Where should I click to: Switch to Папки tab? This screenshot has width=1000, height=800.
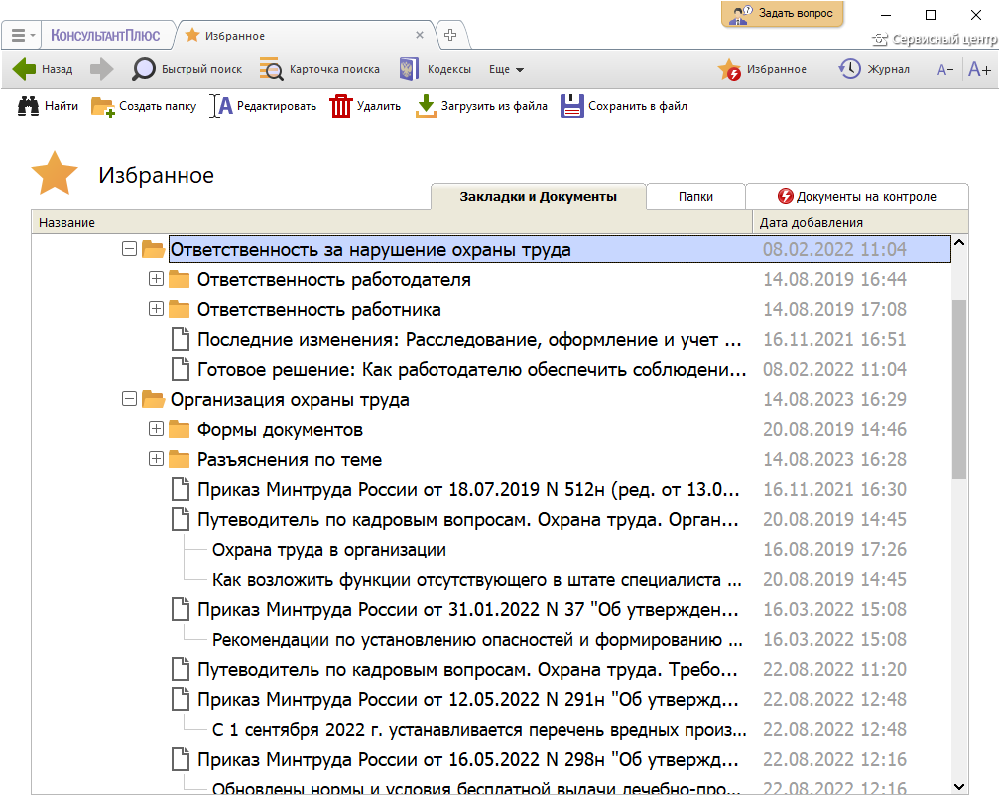[696, 196]
